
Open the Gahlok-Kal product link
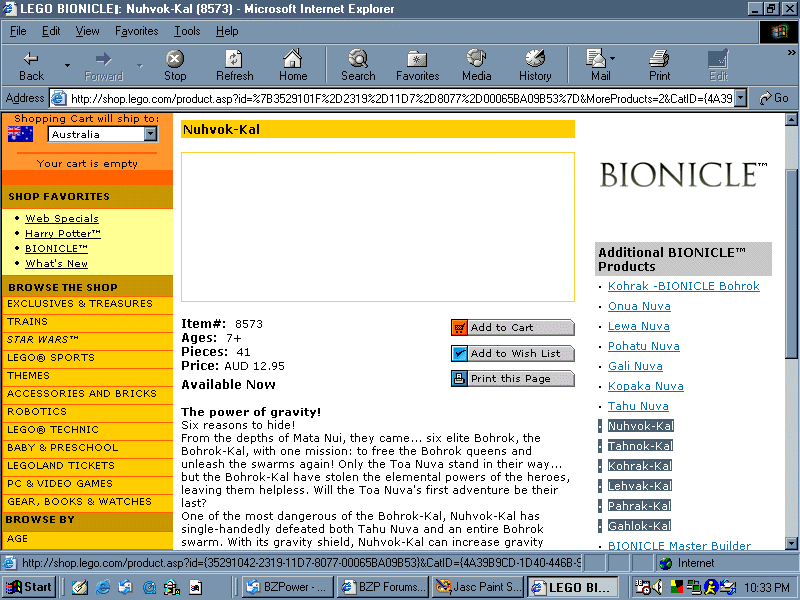pos(639,526)
